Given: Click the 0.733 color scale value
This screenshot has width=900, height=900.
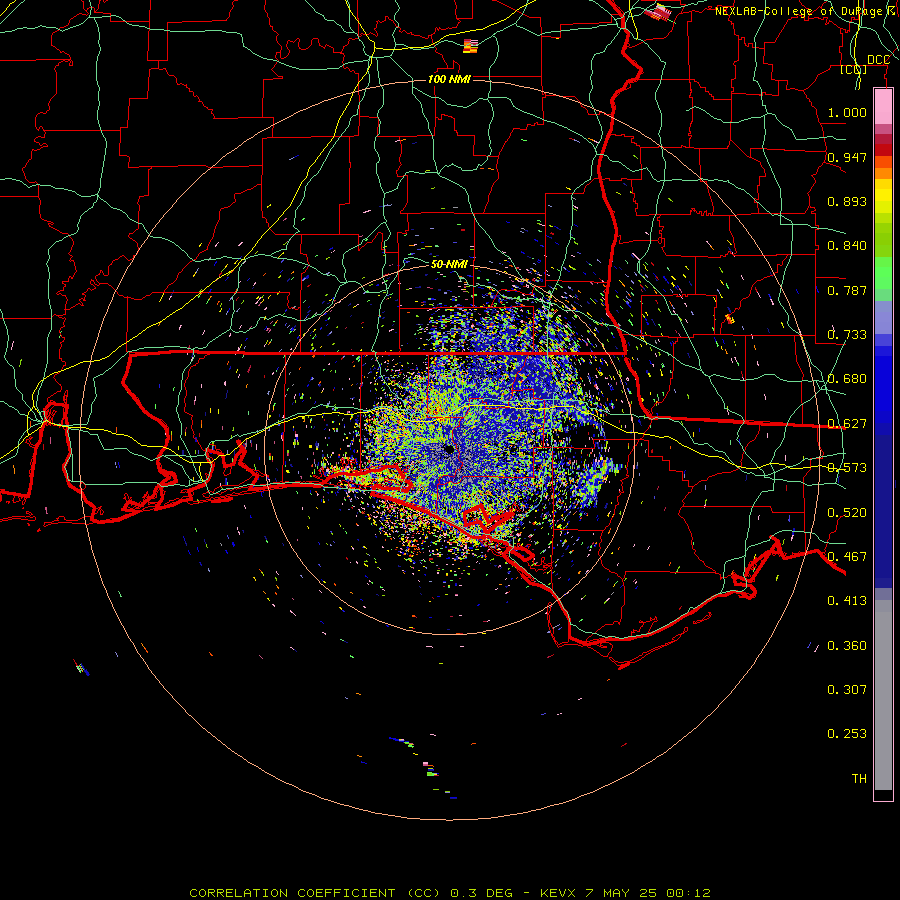Looking at the screenshot, I should click(x=847, y=335).
